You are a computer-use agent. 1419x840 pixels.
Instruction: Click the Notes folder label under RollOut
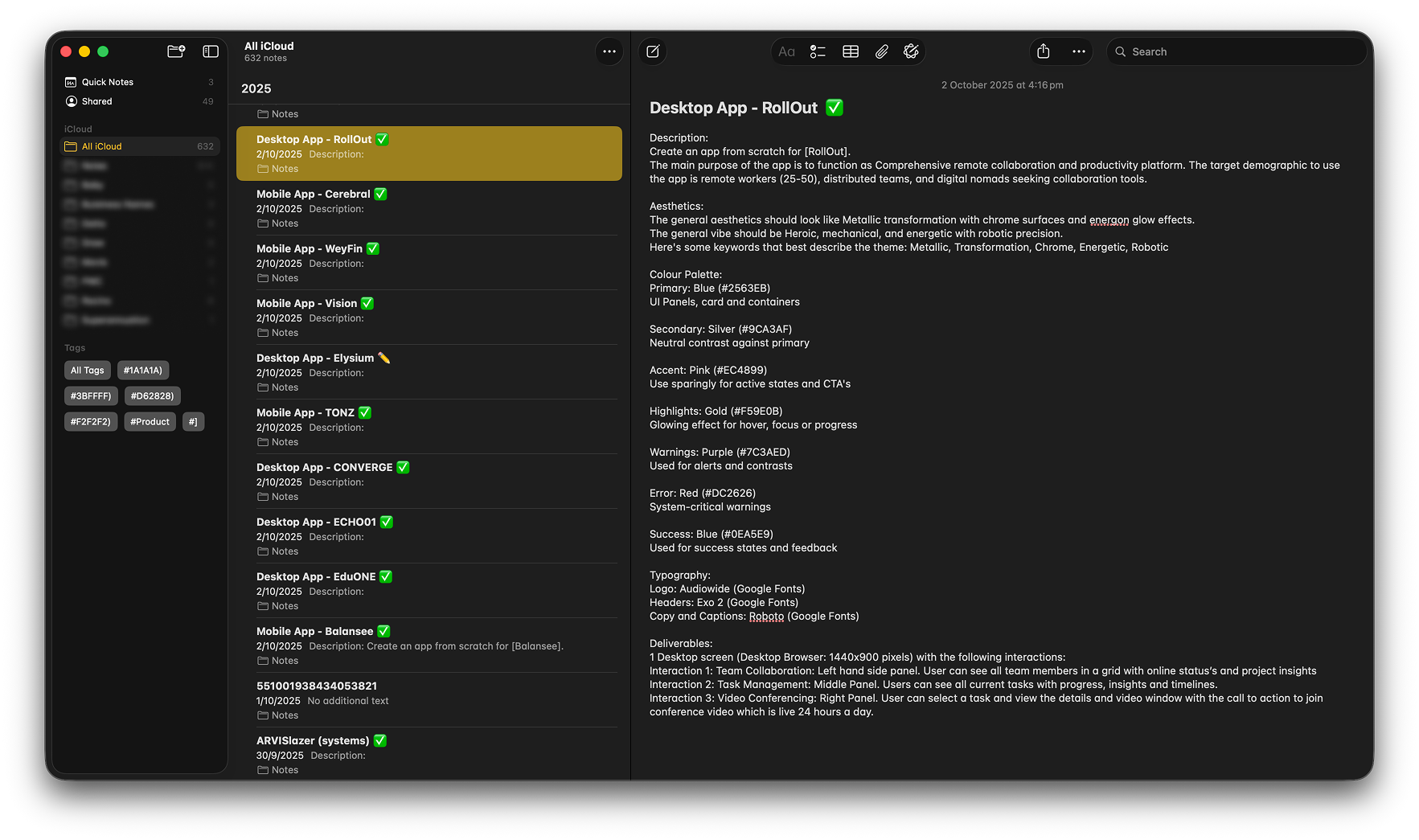(277, 169)
